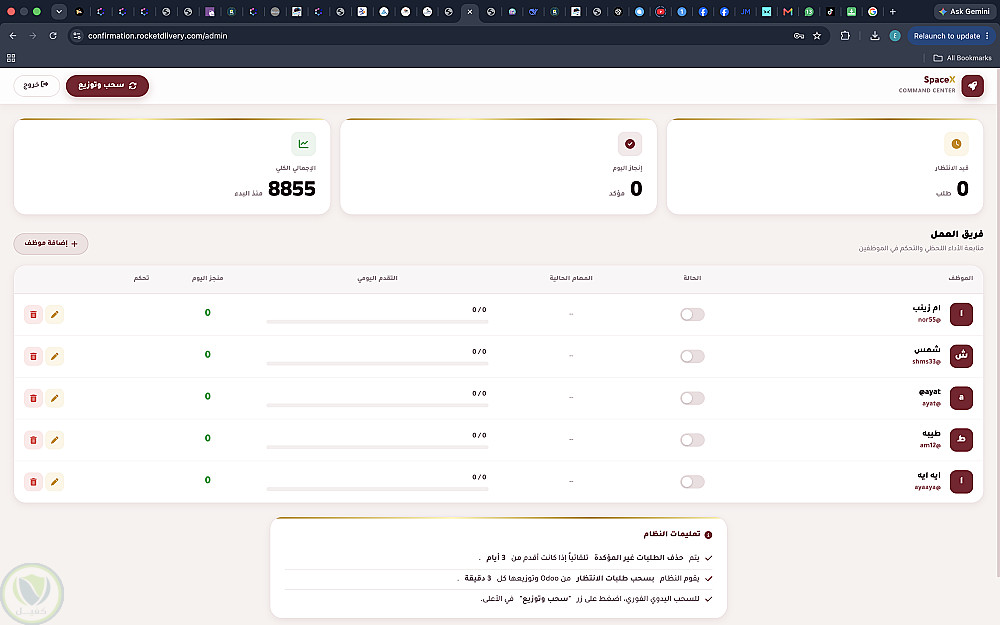Switch to the Gmail tab
Viewport: 1000px width, 625px height.
pyautogui.click(x=788, y=11)
